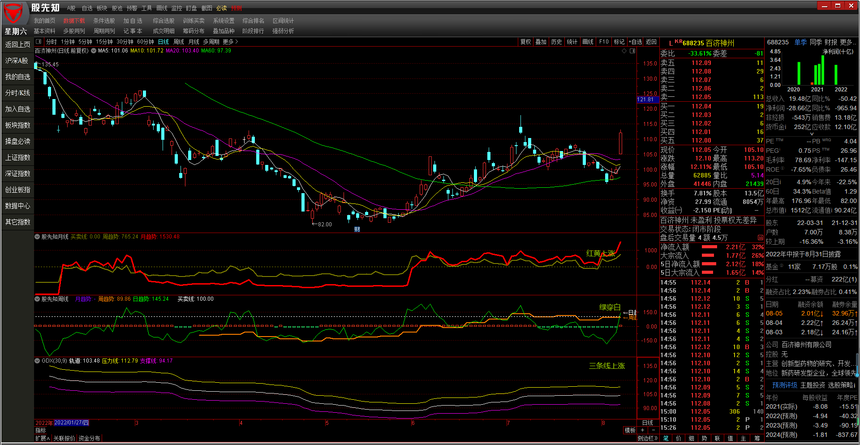Open the 工具 tools menu
This screenshot has height=445, width=860.
point(146,9)
